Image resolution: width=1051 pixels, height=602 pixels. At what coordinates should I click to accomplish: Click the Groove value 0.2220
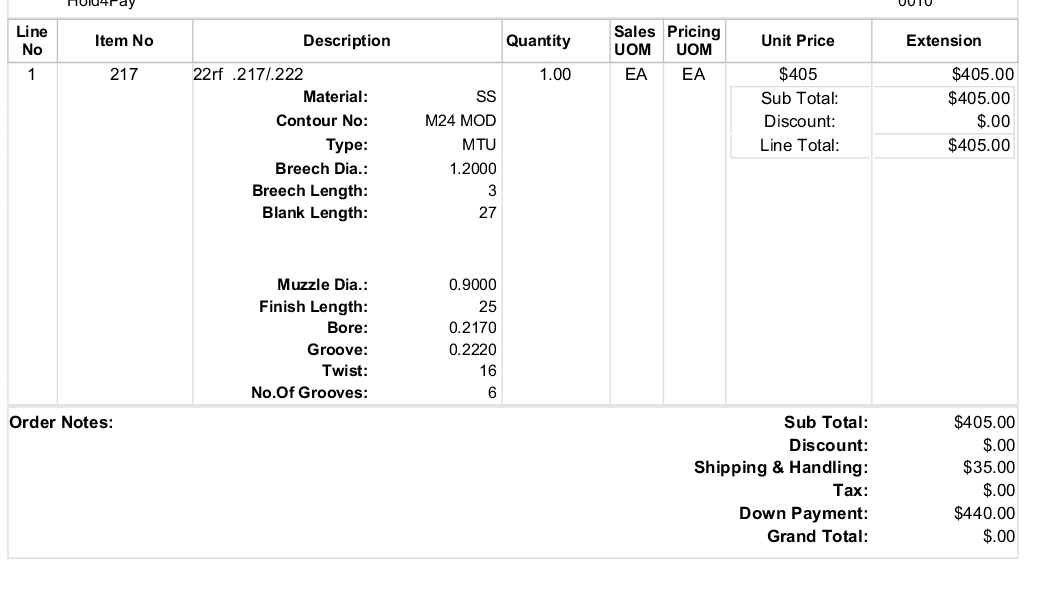[x=473, y=350]
